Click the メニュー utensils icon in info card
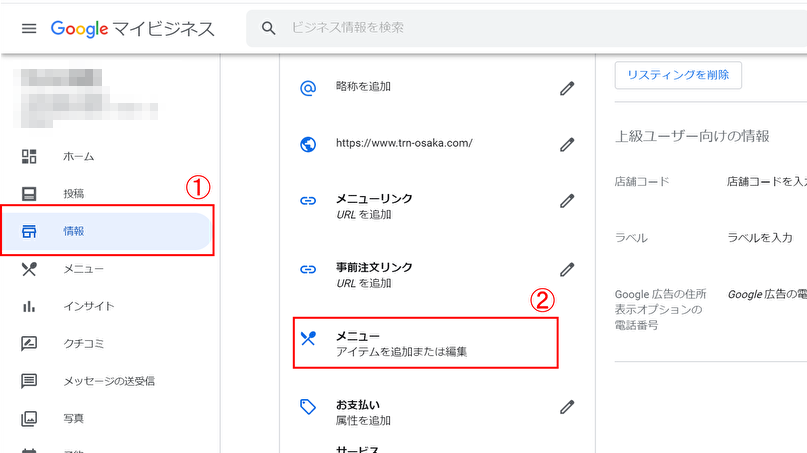Screen dimensions: 807x453 (308, 338)
